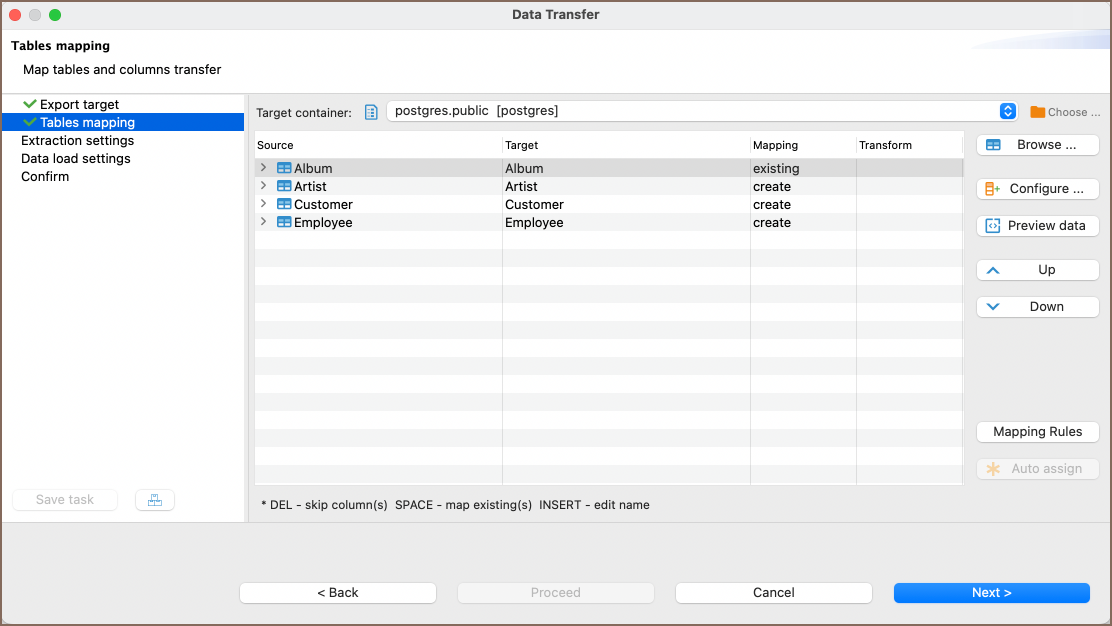This screenshot has width=1112, height=626.
Task: Select the Customer mapping cell showing create
Action: 772,205
